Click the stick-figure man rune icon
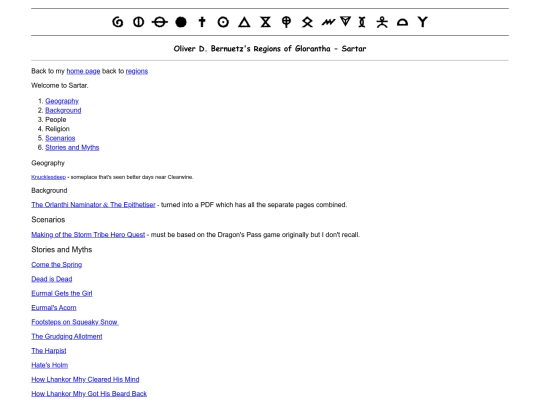This screenshot has height=405, width=540. click(382, 22)
